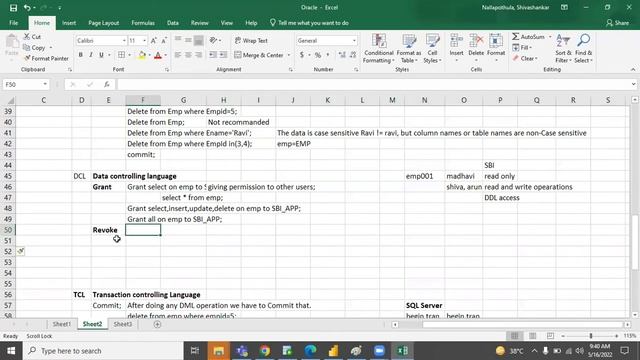Image resolution: width=640 pixels, height=360 pixels.
Task: Increase indent in Alignment group
Action: click(x=223, y=55)
